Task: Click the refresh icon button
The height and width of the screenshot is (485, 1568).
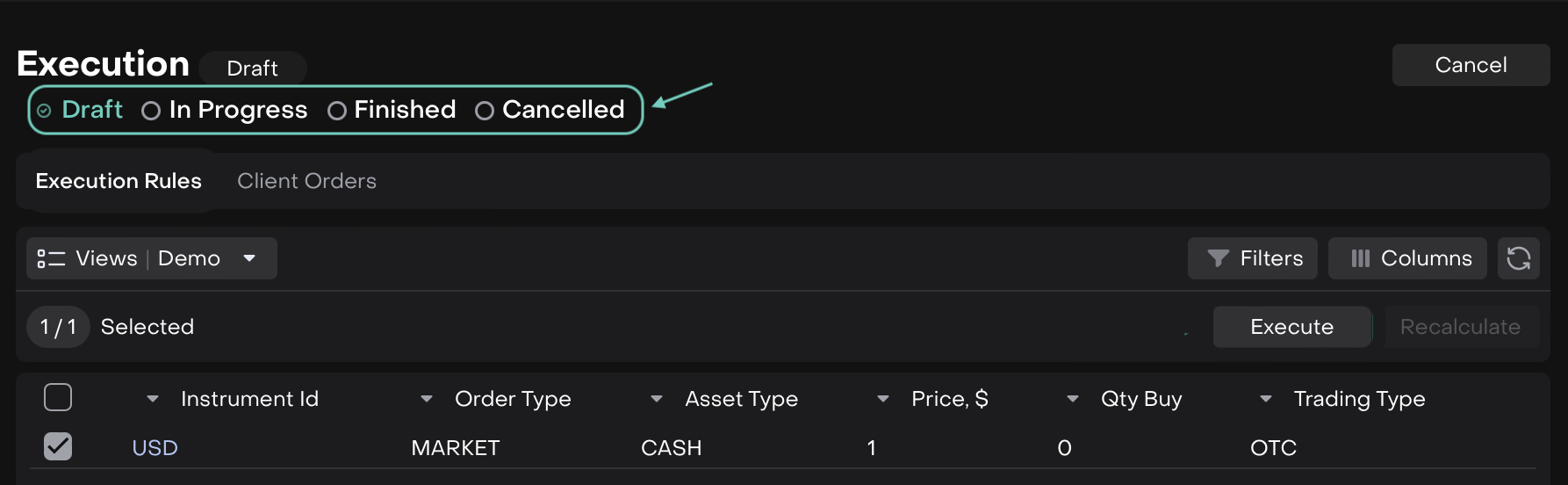Action: 1519,258
